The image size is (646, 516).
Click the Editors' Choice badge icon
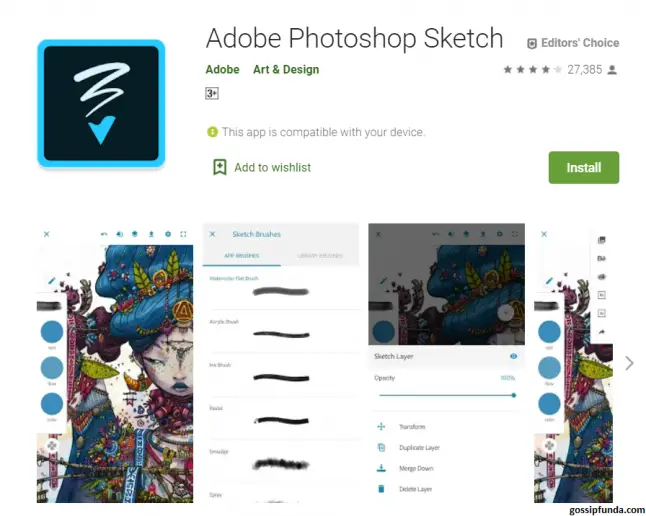pos(532,43)
